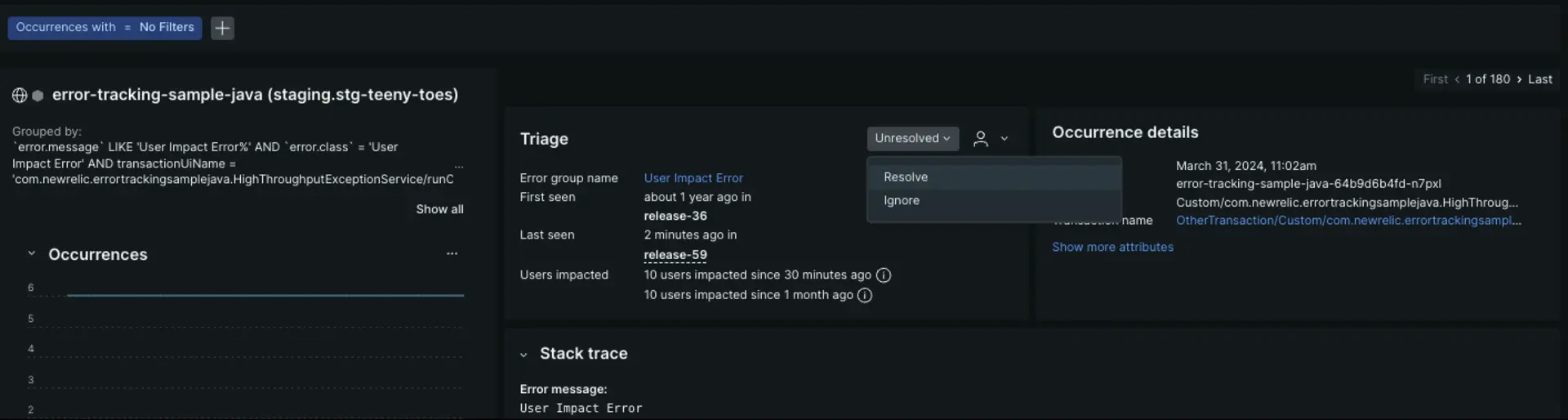The image size is (1568, 420).
Task: Click Show more attributes link
Action: pos(1112,247)
